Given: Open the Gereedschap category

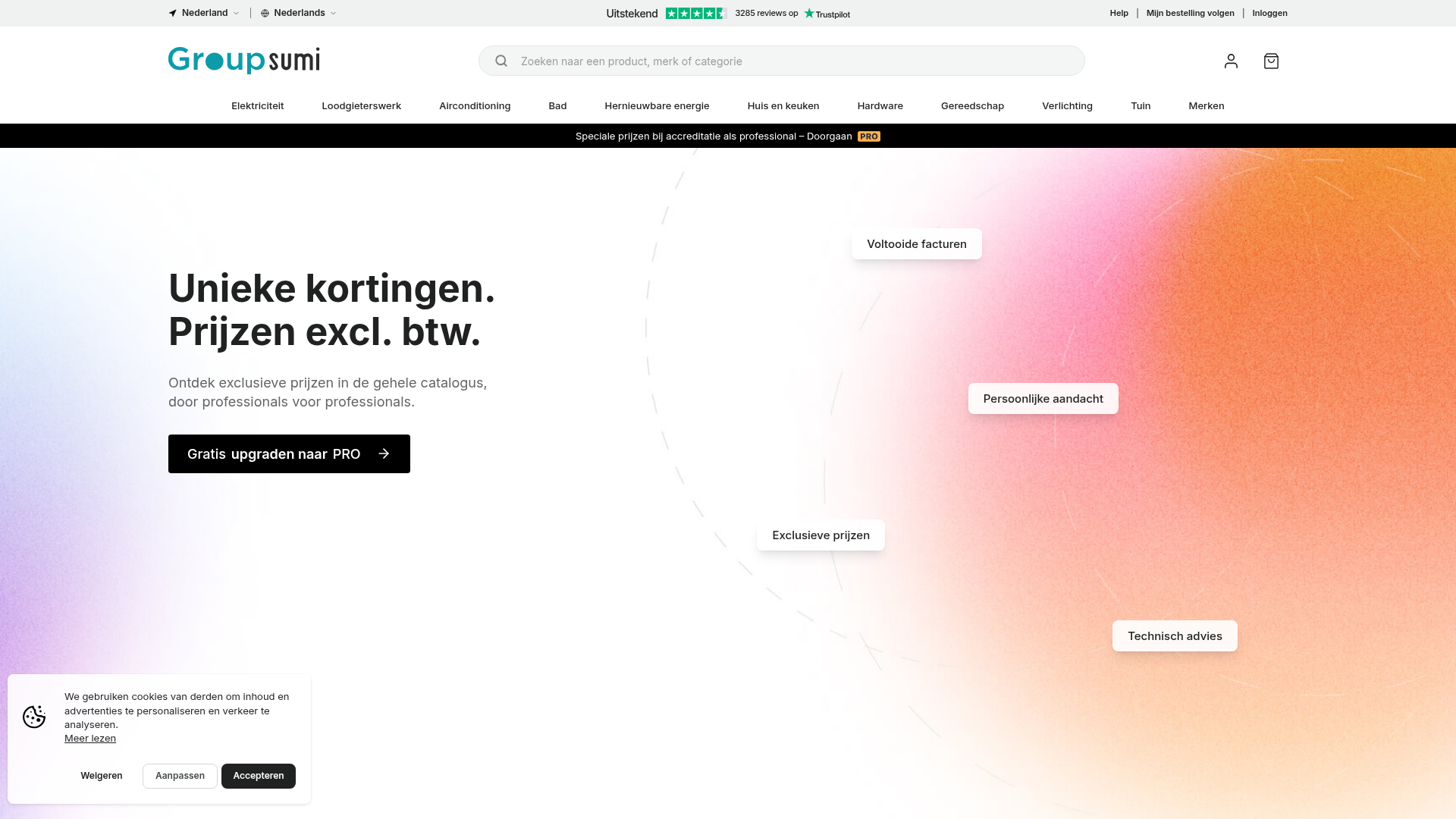Looking at the screenshot, I should (972, 105).
